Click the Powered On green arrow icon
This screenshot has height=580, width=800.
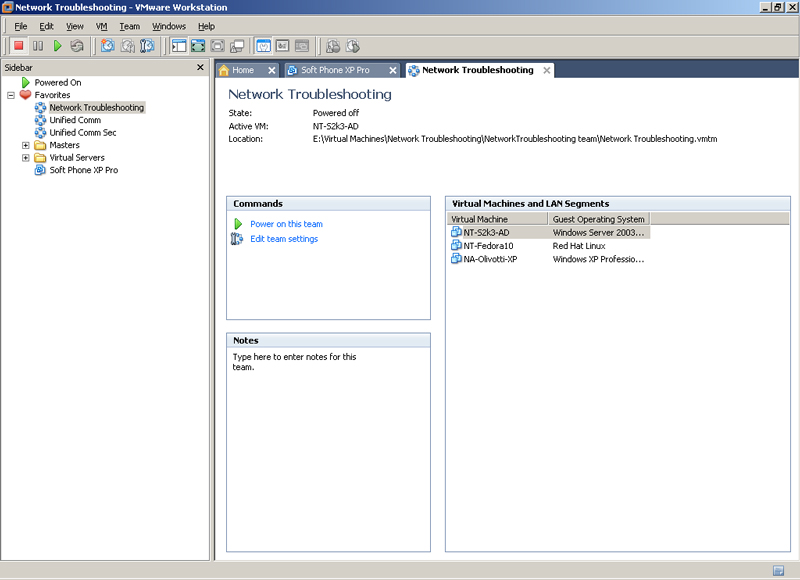pyautogui.click(x=26, y=82)
